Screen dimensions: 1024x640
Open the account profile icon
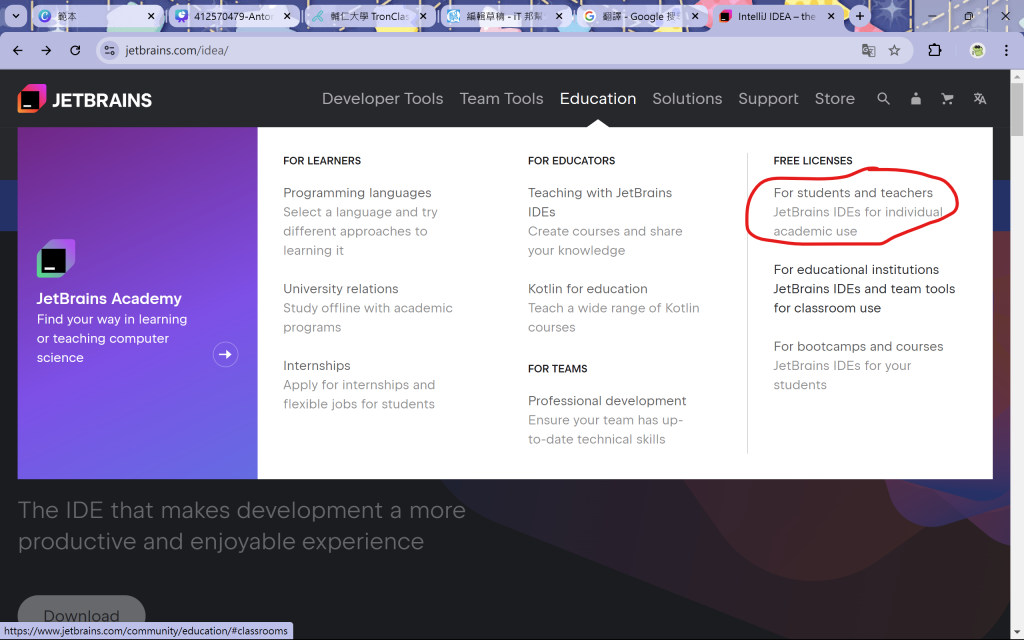click(x=916, y=99)
